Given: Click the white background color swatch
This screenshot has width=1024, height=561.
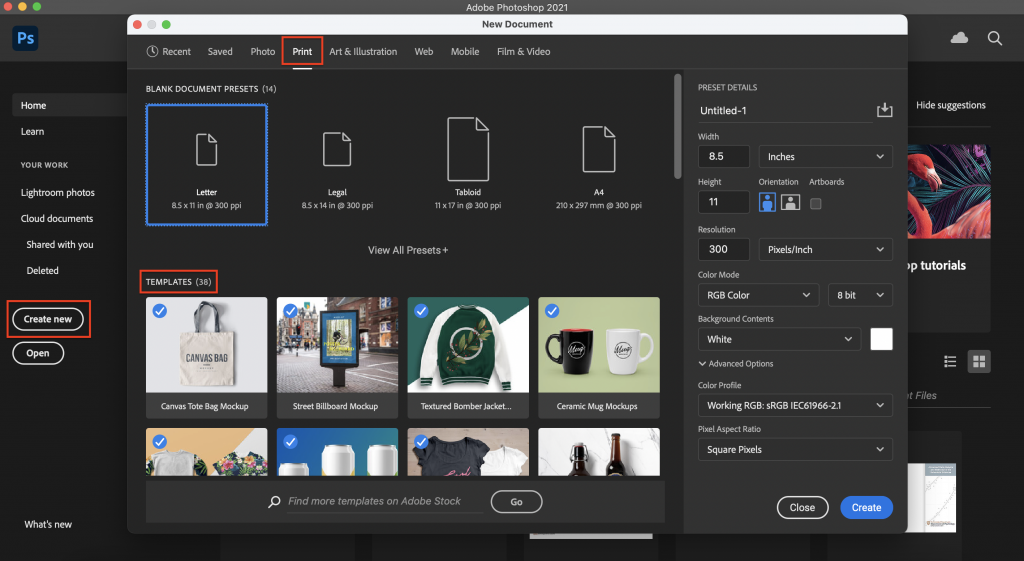Looking at the screenshot, I should (881, 339).
